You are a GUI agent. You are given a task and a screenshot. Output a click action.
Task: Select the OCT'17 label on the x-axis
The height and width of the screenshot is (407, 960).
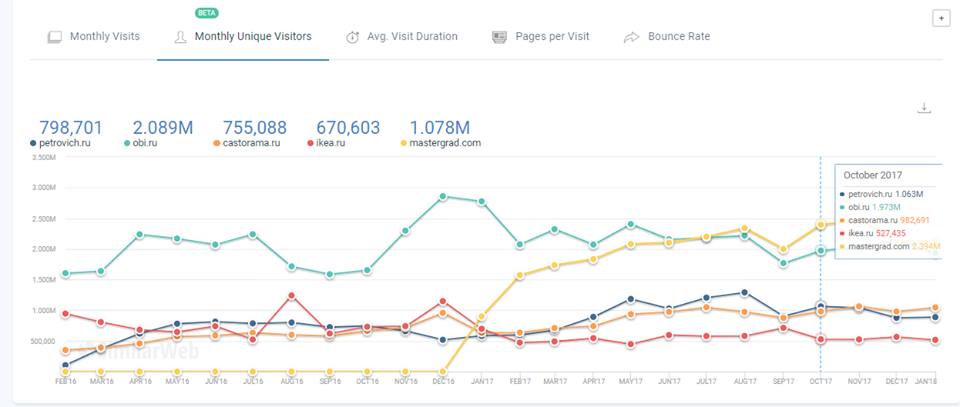click(x=820, y=381)
